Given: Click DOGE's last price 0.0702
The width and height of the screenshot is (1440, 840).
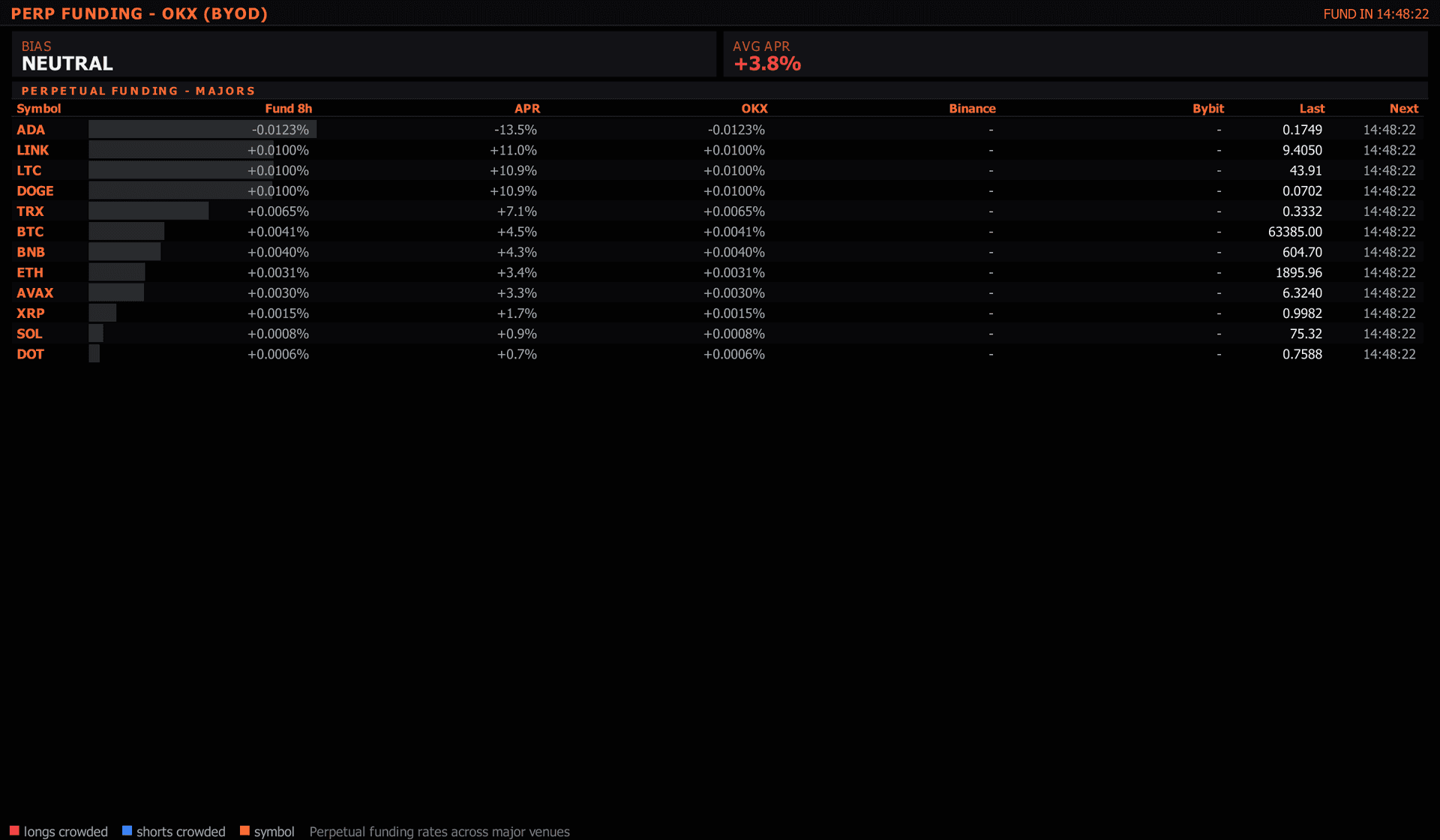Looking at the screenshot, I should pyautogui.click(x=1303, y=191).
